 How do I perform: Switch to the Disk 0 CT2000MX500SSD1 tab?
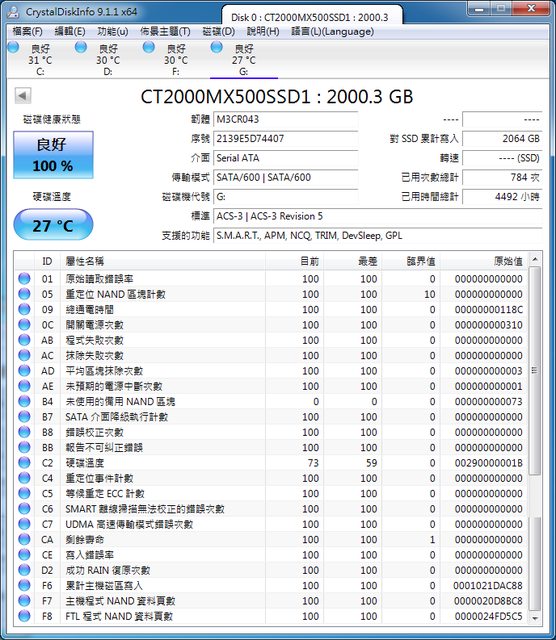pos(310,17)
